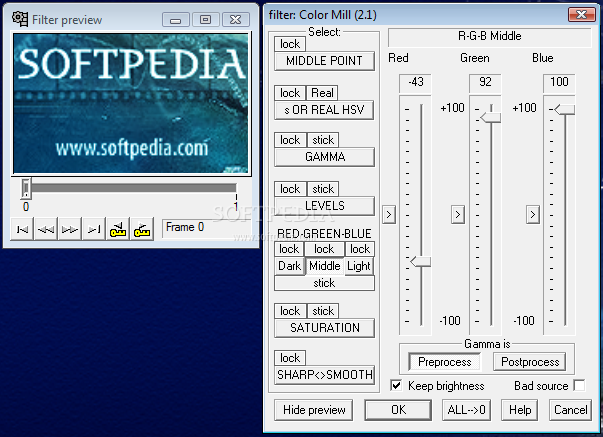Close the Filter preview window
Image resolution: width=603 pixels, height=437 pixels.
pyautogui.click(x=236, y=19)
